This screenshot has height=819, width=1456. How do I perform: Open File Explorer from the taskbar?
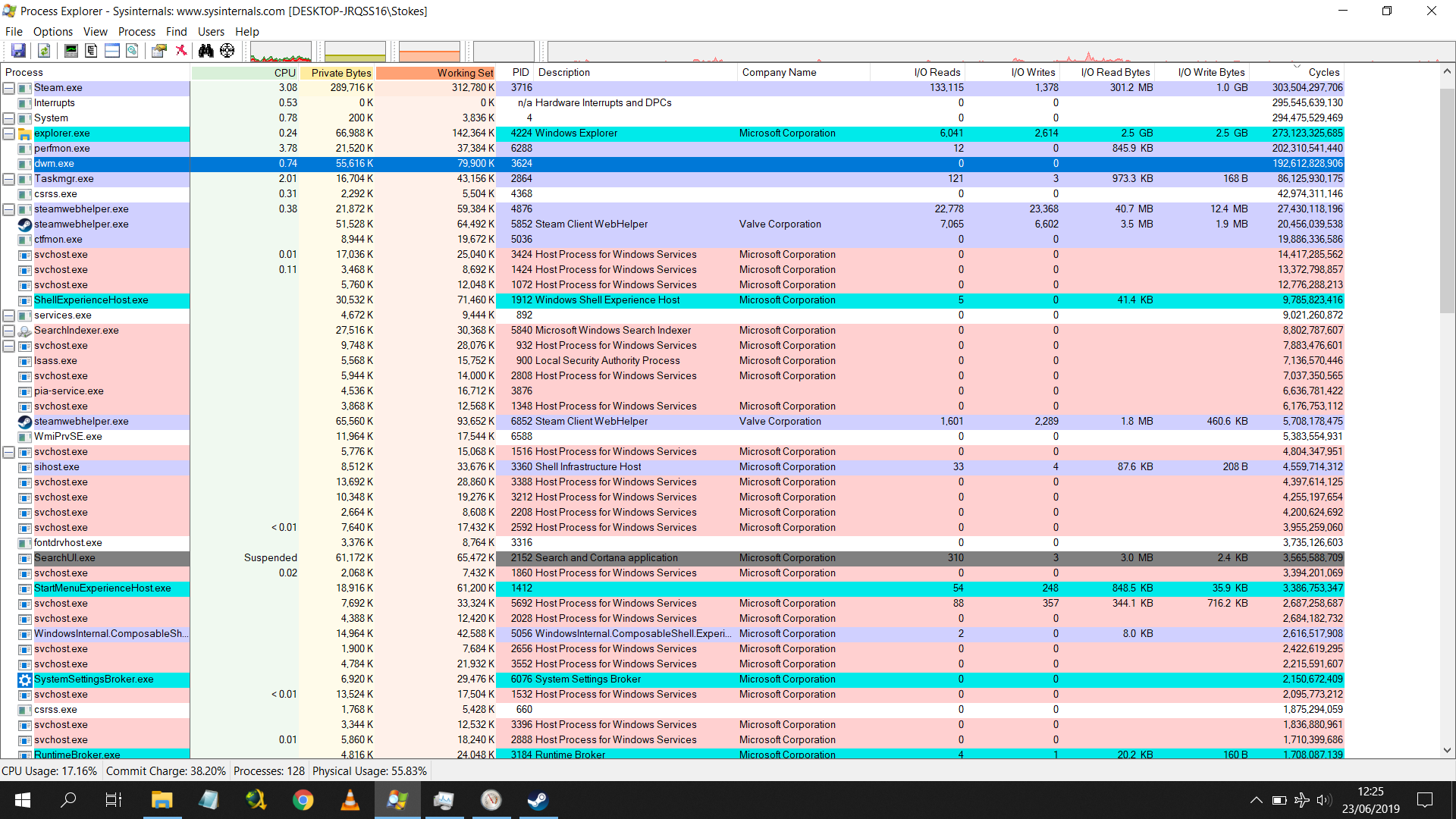click(x=162, y=800)
